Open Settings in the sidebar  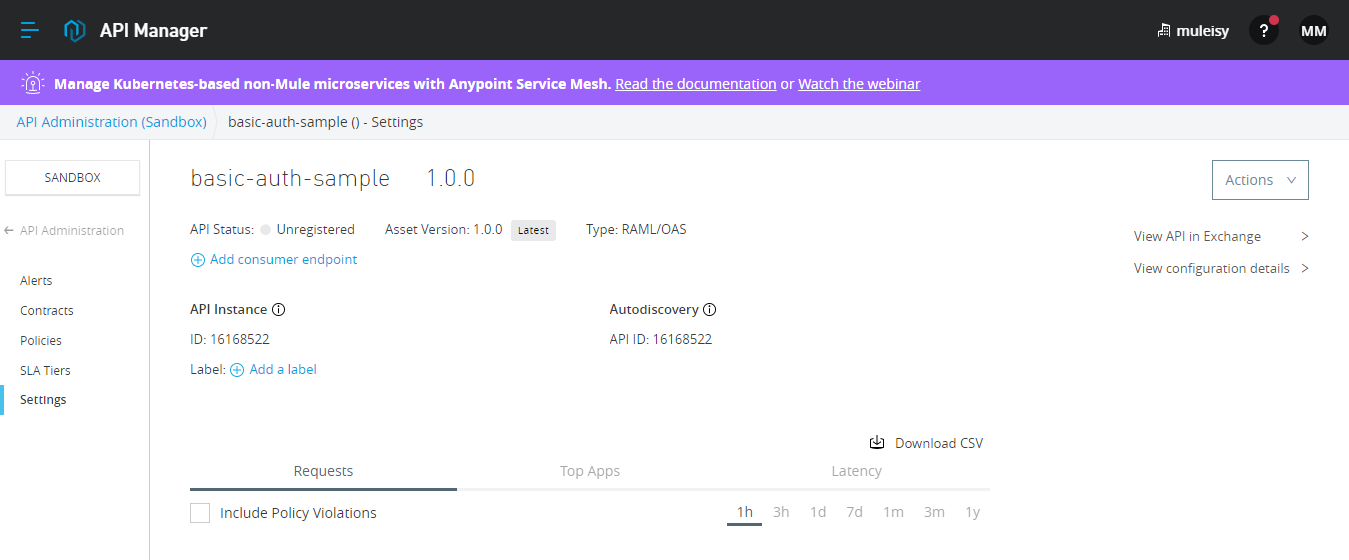(43, 400)
